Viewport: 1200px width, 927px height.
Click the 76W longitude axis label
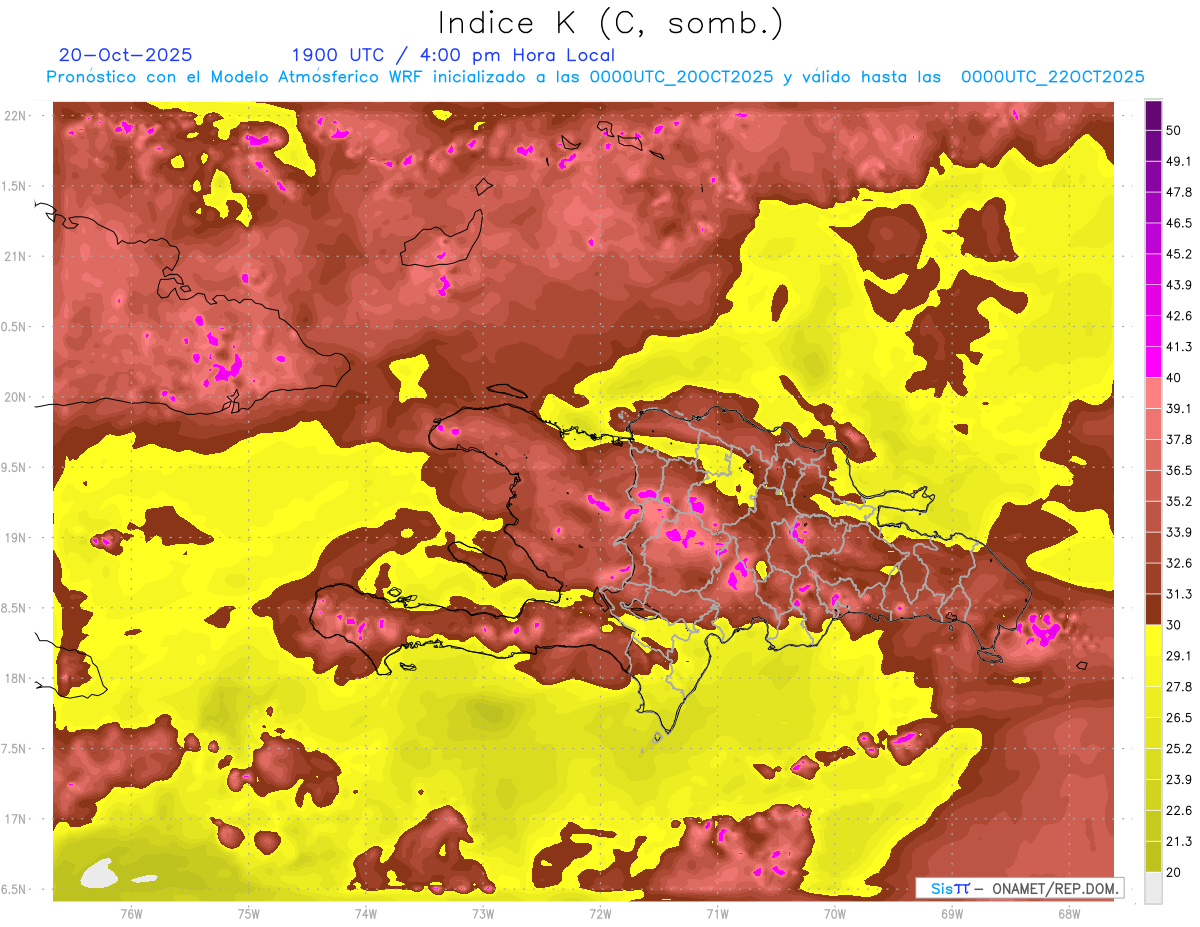pyautogui.click(x=131, y=913)
